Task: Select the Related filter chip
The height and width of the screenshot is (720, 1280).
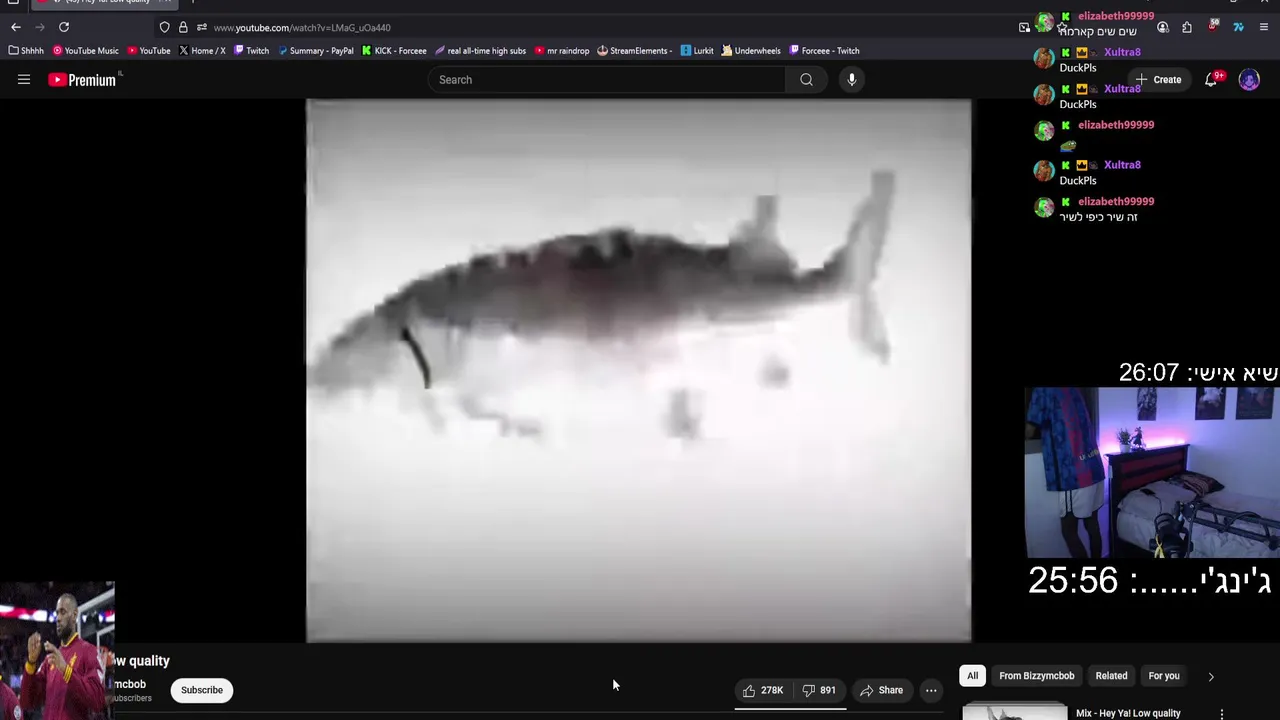Action: 1111,676
